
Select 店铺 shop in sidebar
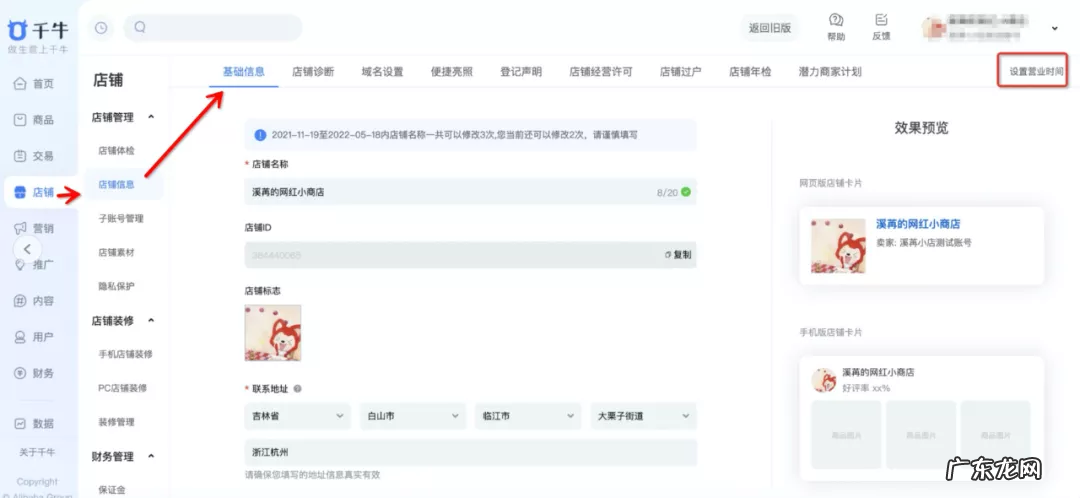pyautogui.click(x=34, y=192)
